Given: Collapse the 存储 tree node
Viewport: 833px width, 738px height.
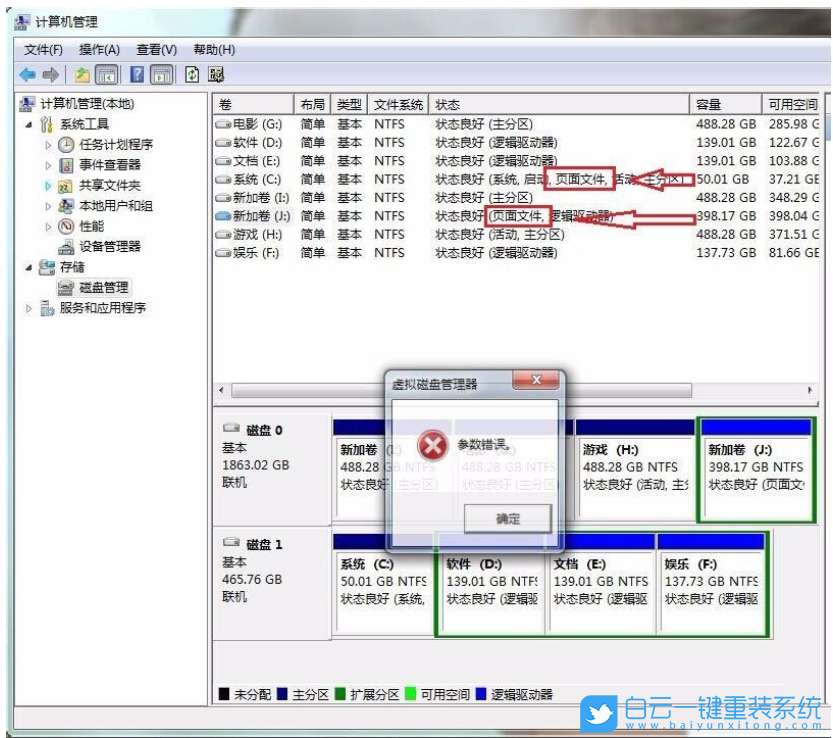Looking at the screenshot, I should (31, 267).
